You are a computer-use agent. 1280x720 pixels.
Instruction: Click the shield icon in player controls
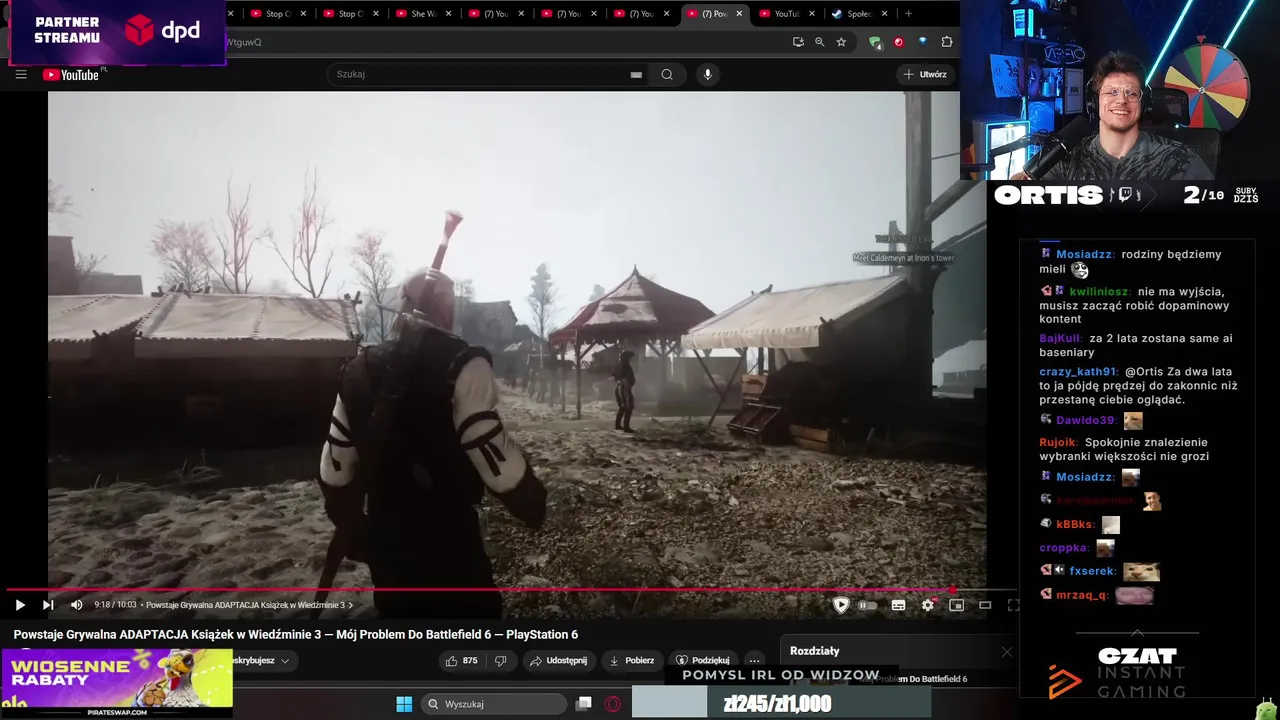[841, 605]
